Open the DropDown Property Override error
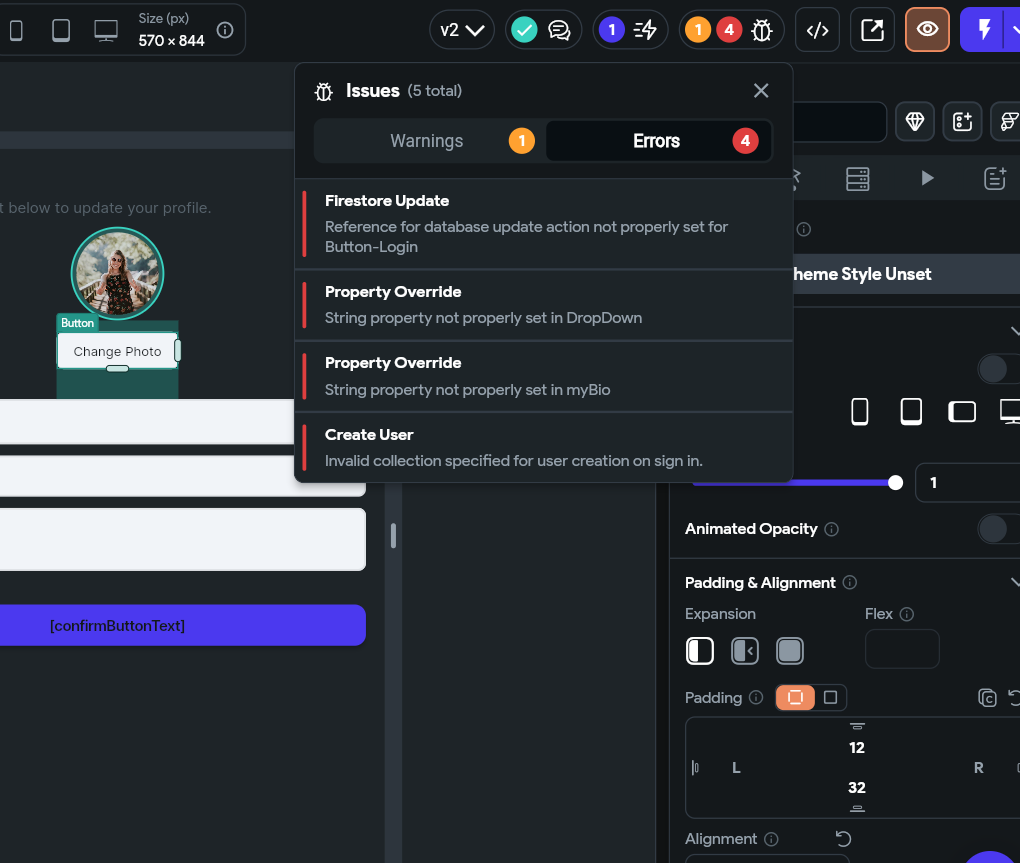The width and height of the screenshot is (1020, 863). tap(544, 305)
